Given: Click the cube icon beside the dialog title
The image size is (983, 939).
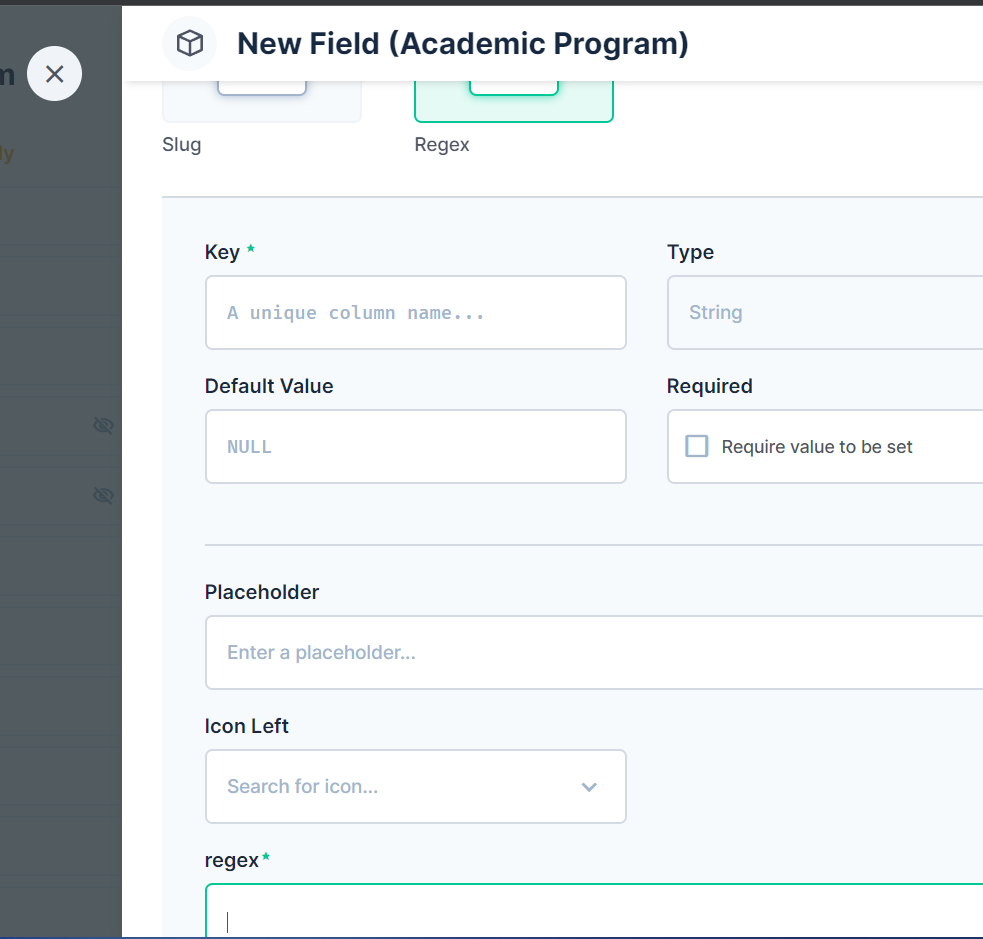Looking at the screenshot, I should tap(189, 43).
